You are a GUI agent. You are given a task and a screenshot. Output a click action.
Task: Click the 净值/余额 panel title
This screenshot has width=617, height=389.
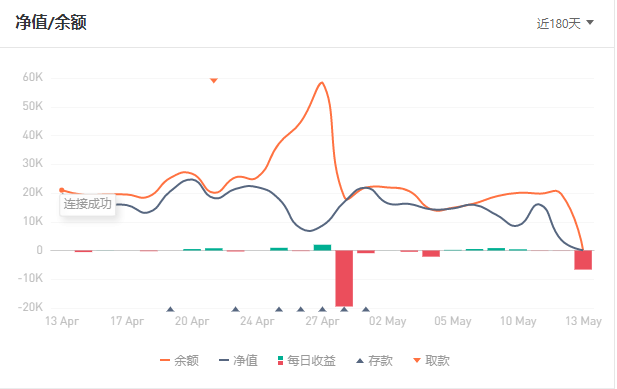(51, 22)
